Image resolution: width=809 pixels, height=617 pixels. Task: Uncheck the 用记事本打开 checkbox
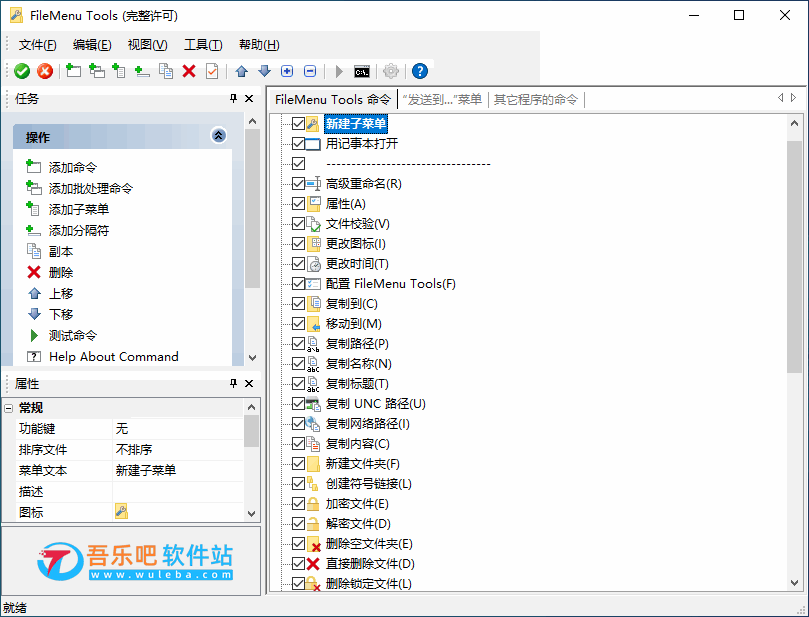(x=298, y=143)
